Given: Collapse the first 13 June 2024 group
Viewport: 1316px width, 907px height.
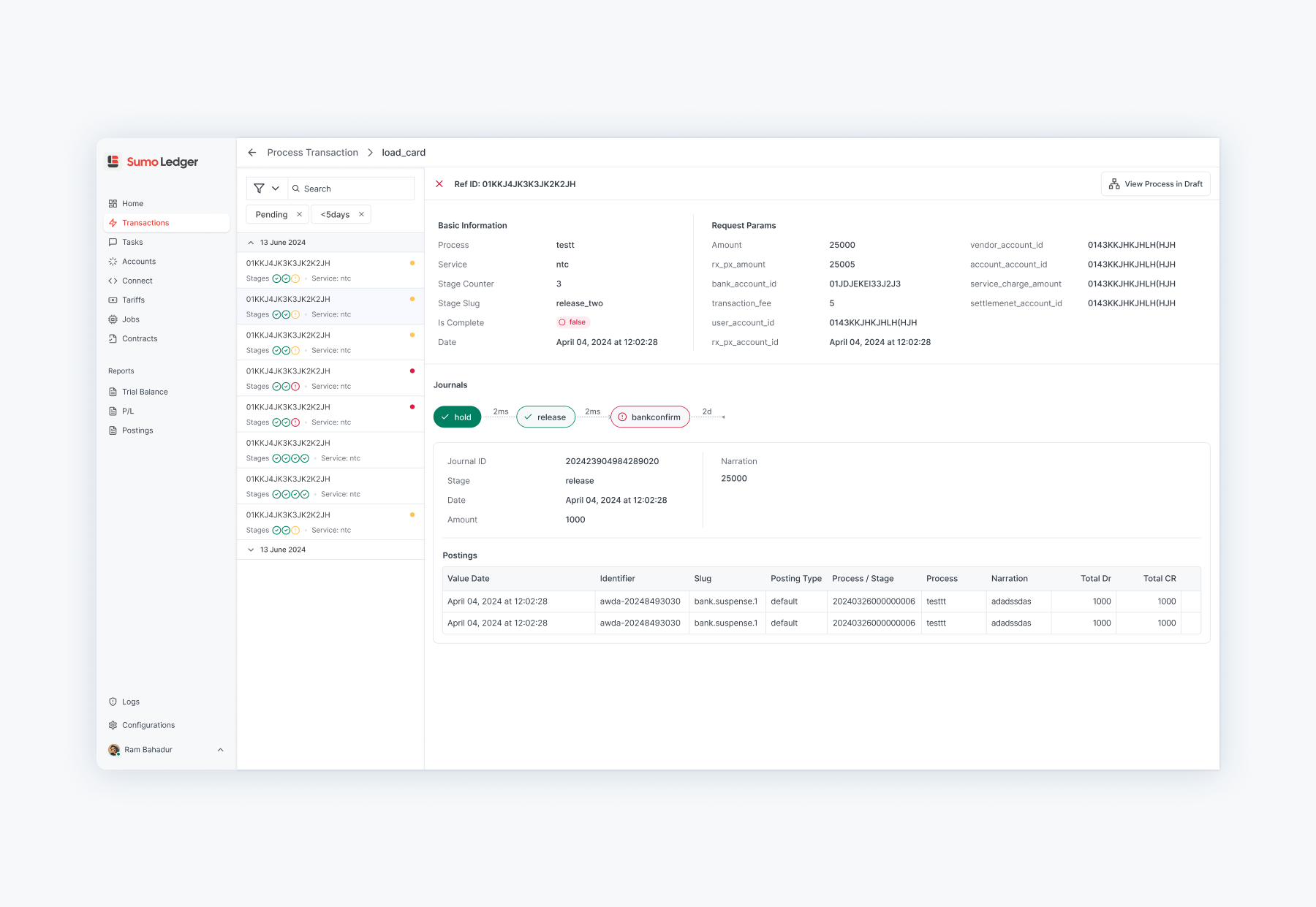Looking at the screenshot, I should pyautogui.click(x=251, y=243).
